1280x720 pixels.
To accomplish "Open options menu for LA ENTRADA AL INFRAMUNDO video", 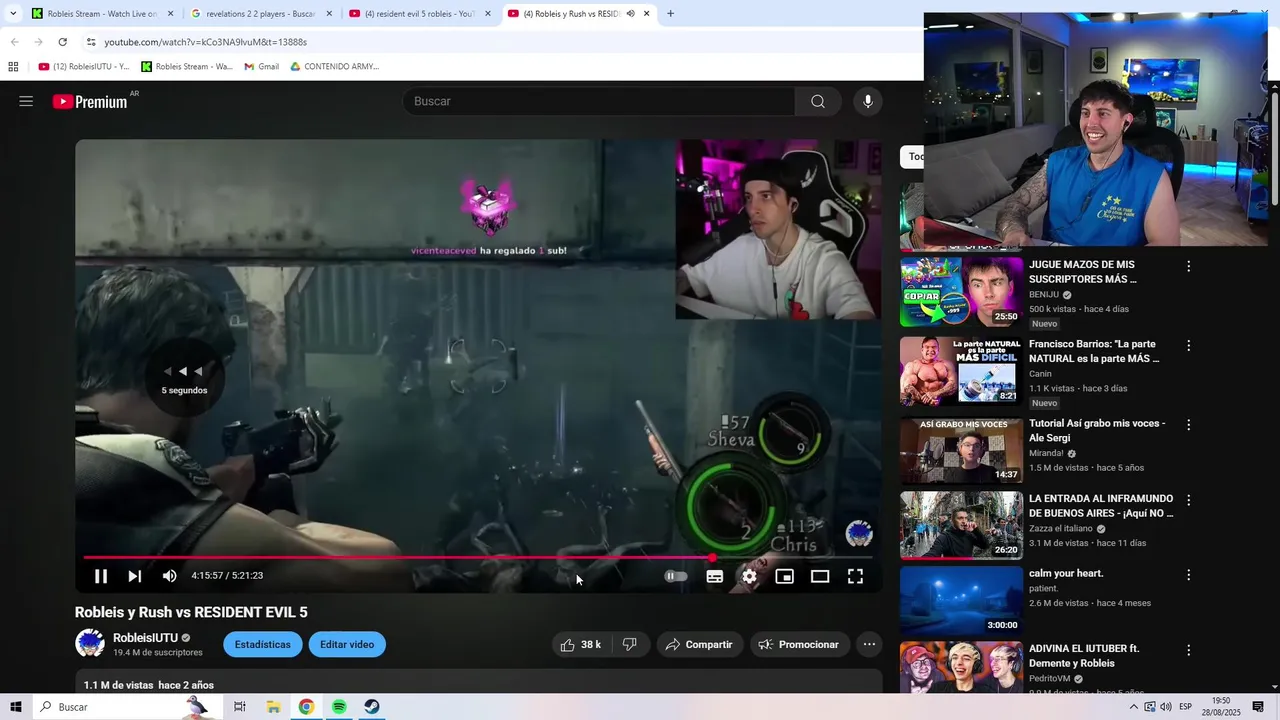I will point(1189,499).
